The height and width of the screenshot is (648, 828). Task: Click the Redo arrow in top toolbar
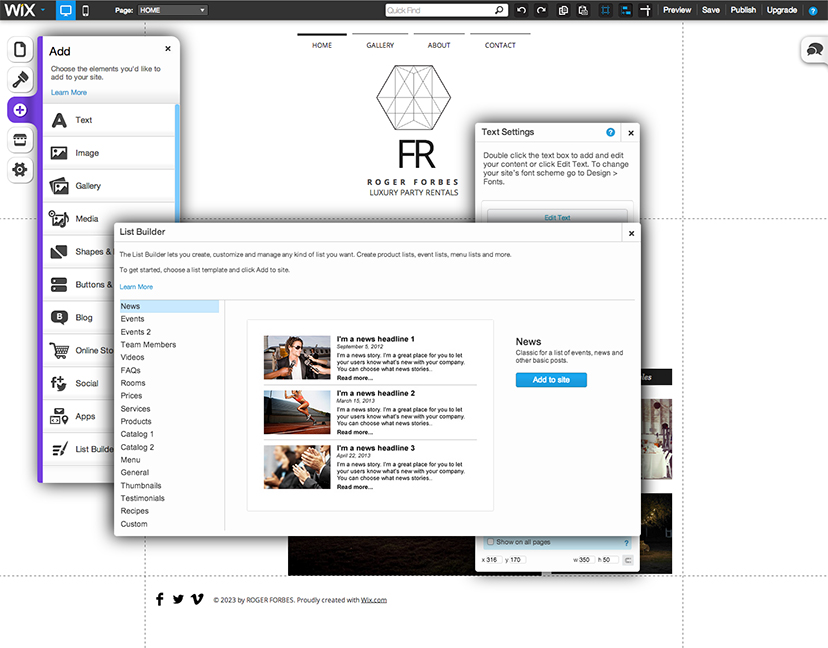click(541, 10)
